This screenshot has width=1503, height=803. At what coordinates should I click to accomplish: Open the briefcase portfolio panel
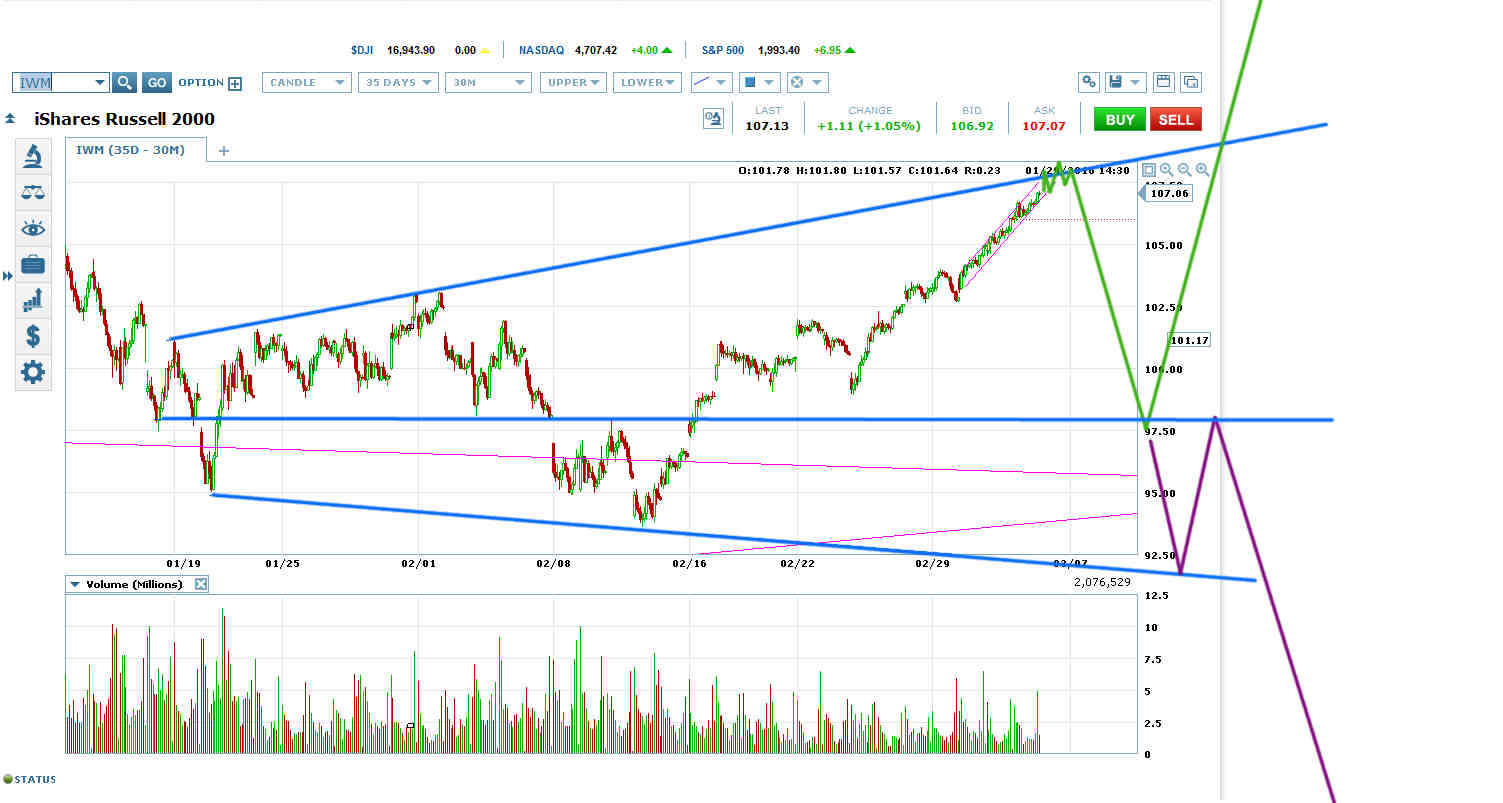(x=33, y=265)
